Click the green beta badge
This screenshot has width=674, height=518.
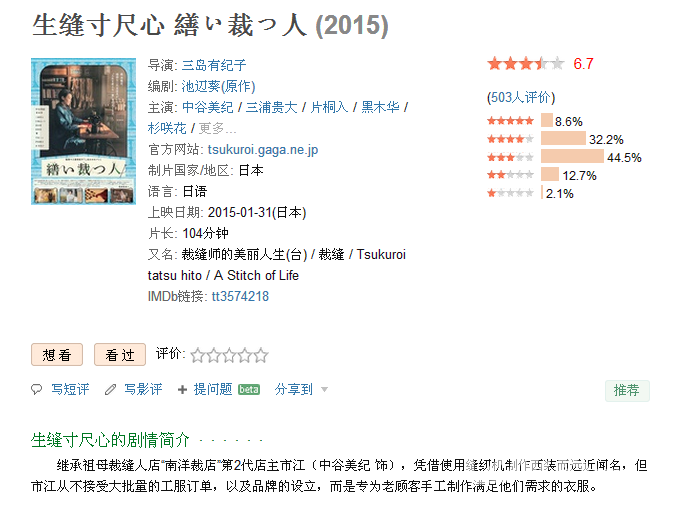[x=249, y=389]
